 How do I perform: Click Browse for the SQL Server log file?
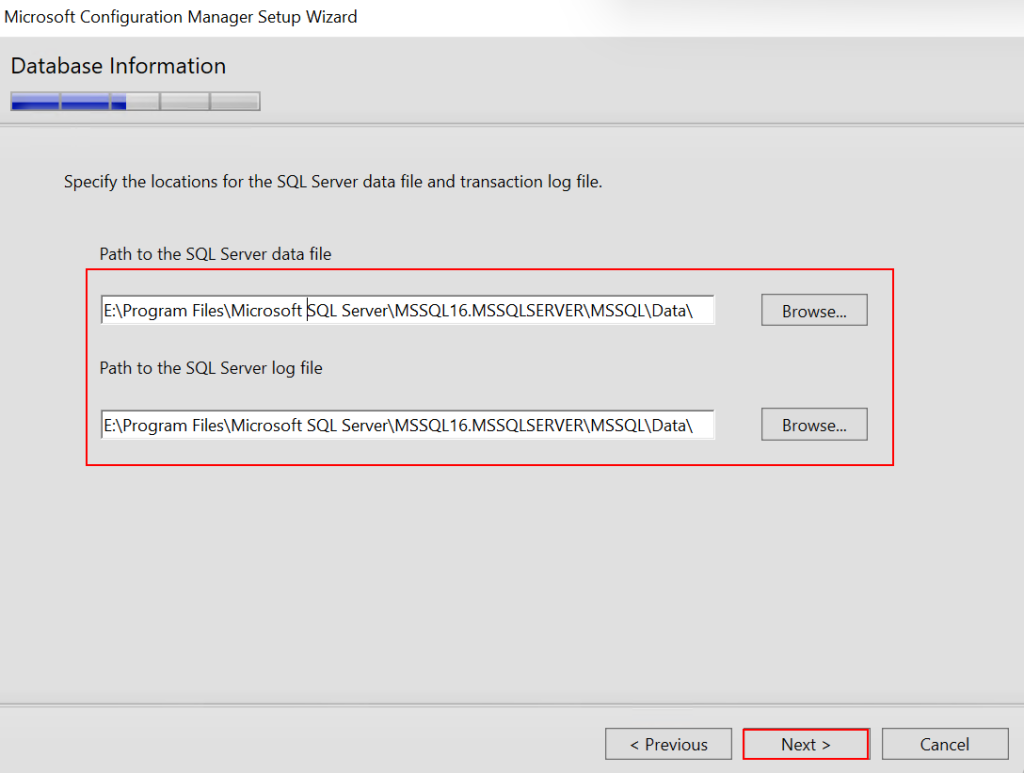click(813, 425)
